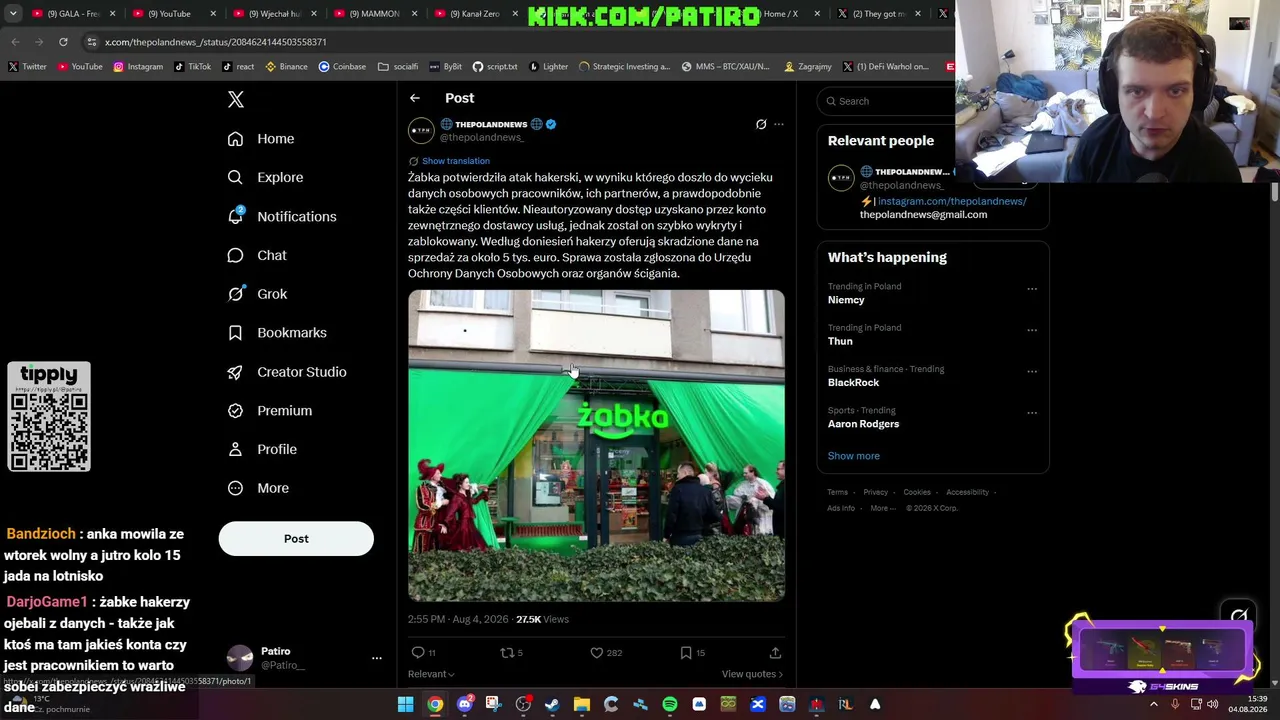Click the share post icon
Screen dimensions: 1280x720
[775, 653]
